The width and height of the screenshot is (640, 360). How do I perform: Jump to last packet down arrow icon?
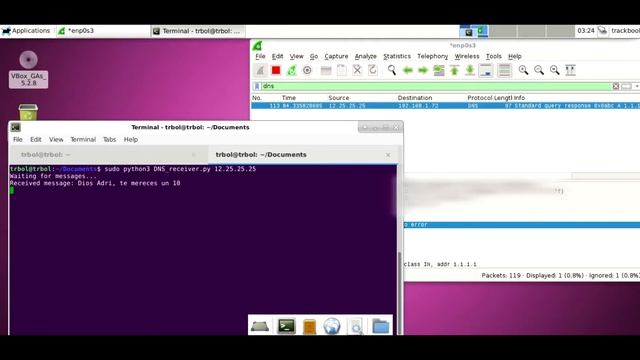[x=470, y=70]
